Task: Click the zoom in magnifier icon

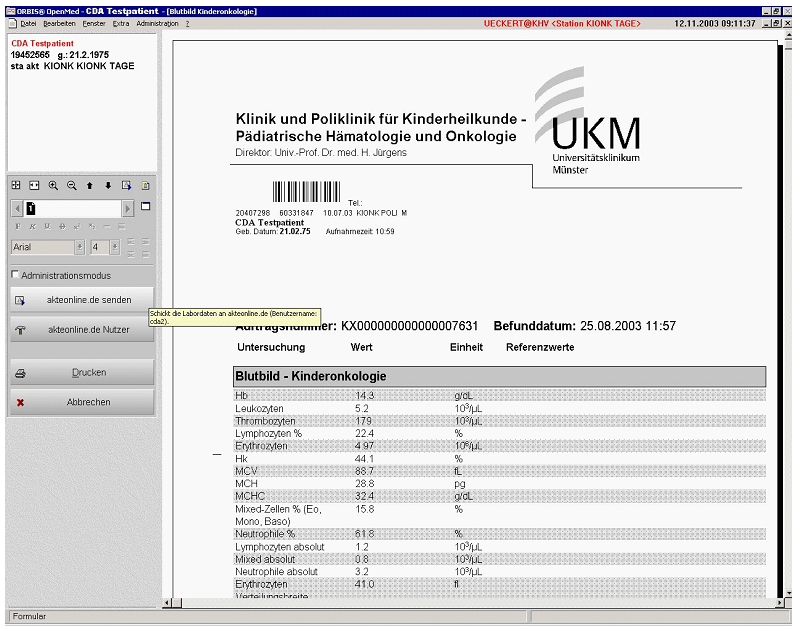Action: pos(53,185)
